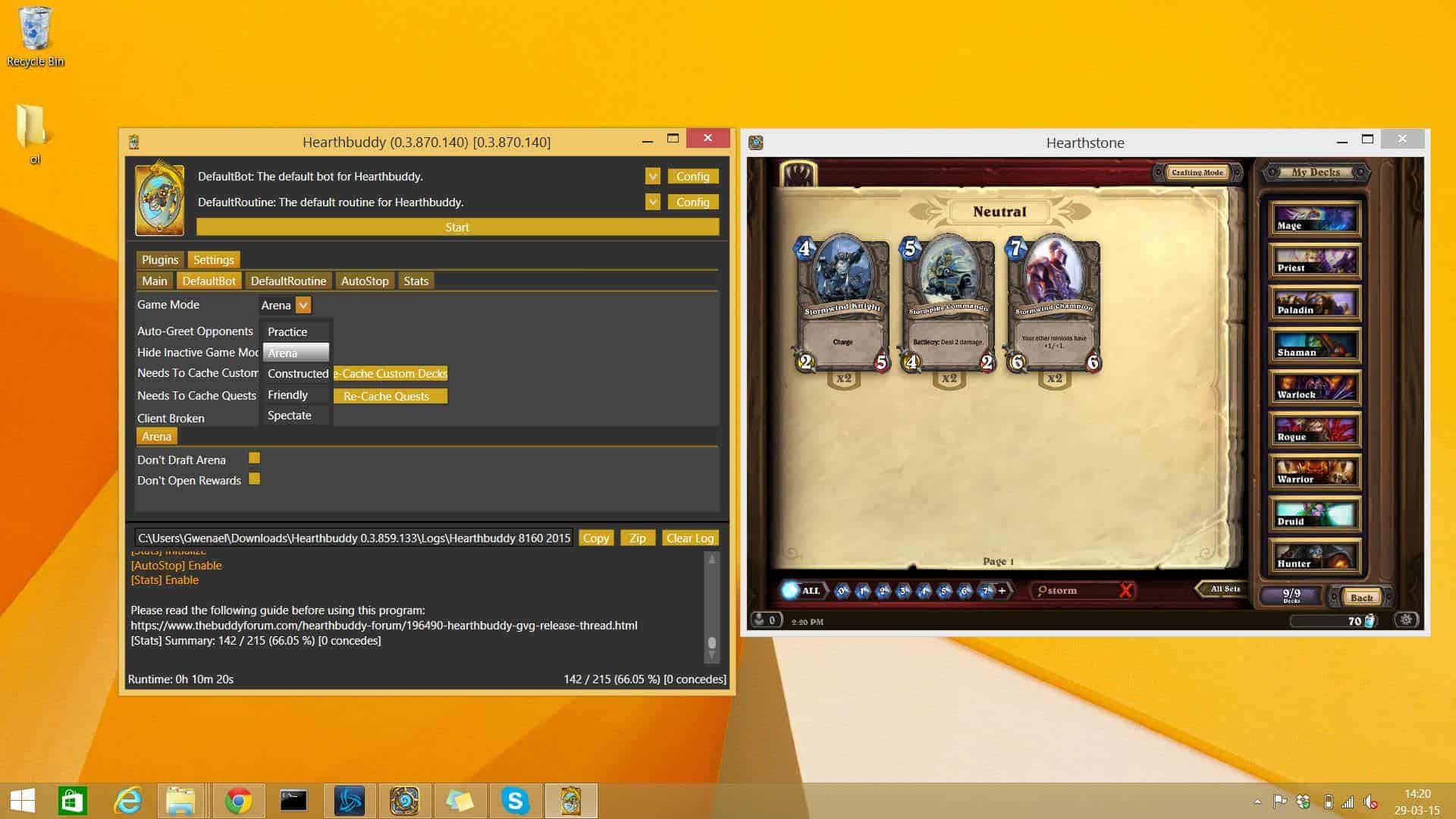Open Hearthstone settings gear icon

pyautogui.click(x=1406, y=620)
